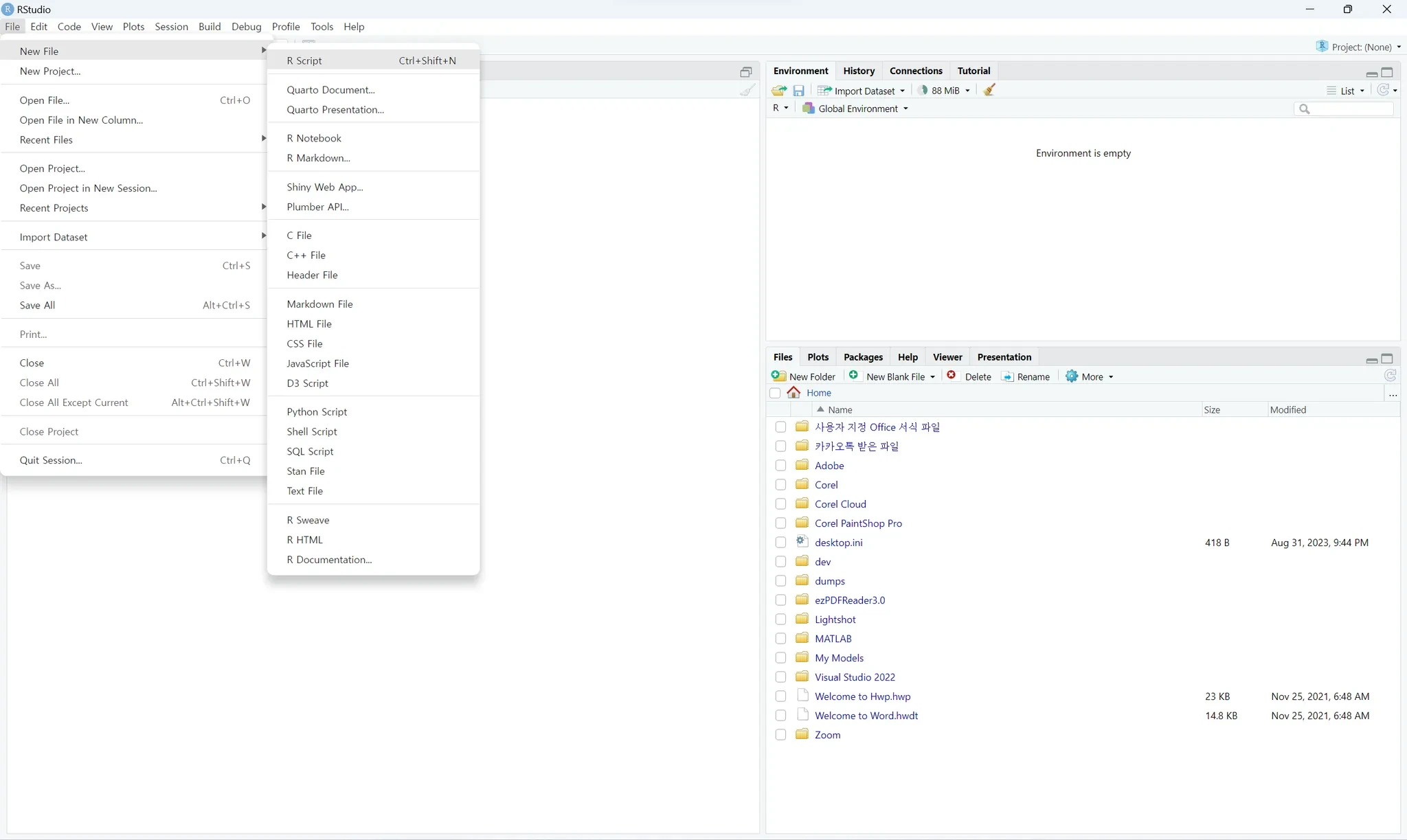Click the refresh icon in Files pane
This screenshot has width=1407, height=840.
pyautogui.click(x=1390, y=376)
